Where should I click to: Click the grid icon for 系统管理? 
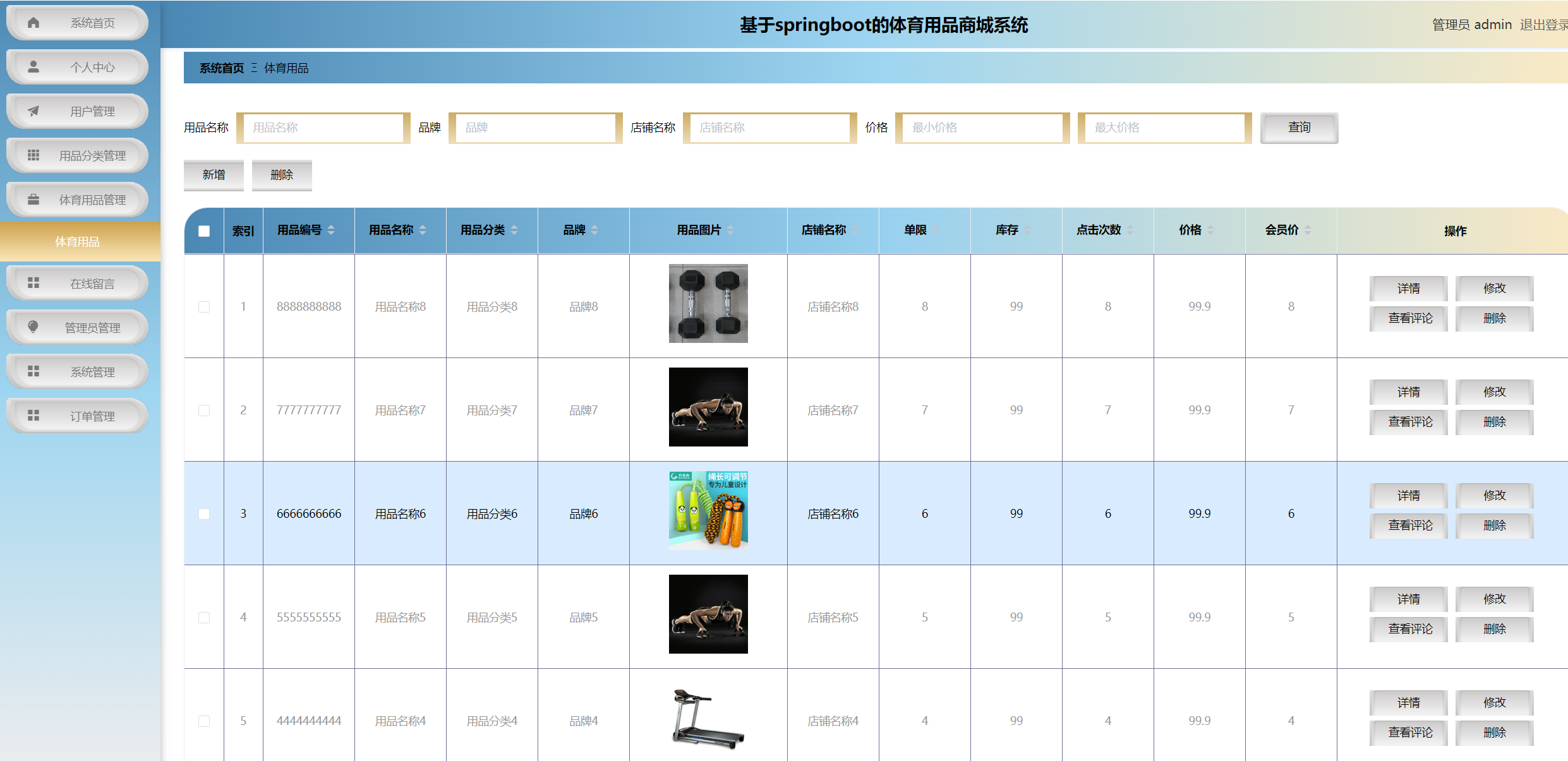click(x=33, y=371)
